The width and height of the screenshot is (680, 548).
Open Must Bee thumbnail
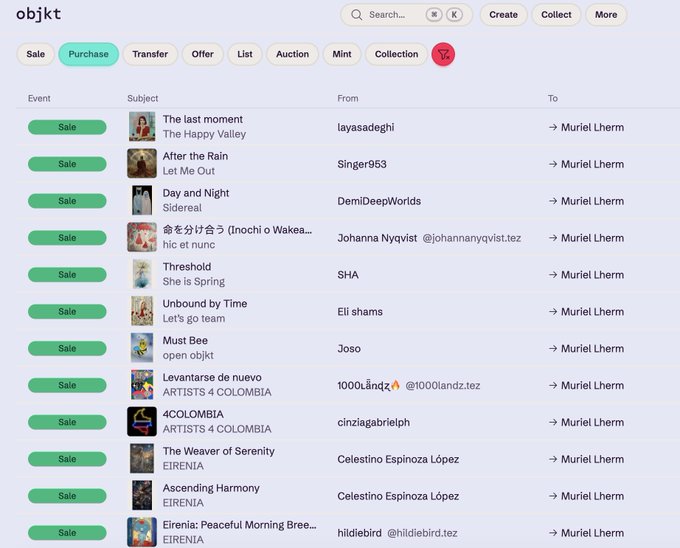pos(142,348)
